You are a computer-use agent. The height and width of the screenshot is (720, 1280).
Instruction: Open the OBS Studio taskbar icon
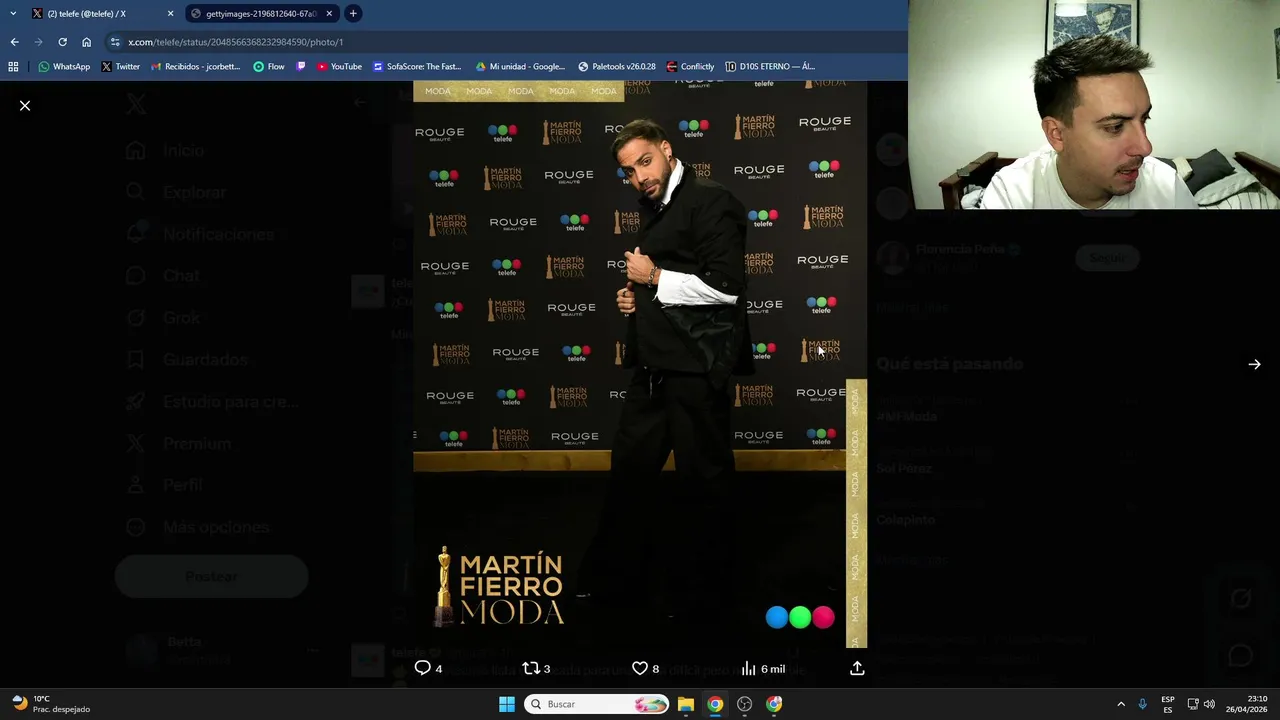point(744,704)
